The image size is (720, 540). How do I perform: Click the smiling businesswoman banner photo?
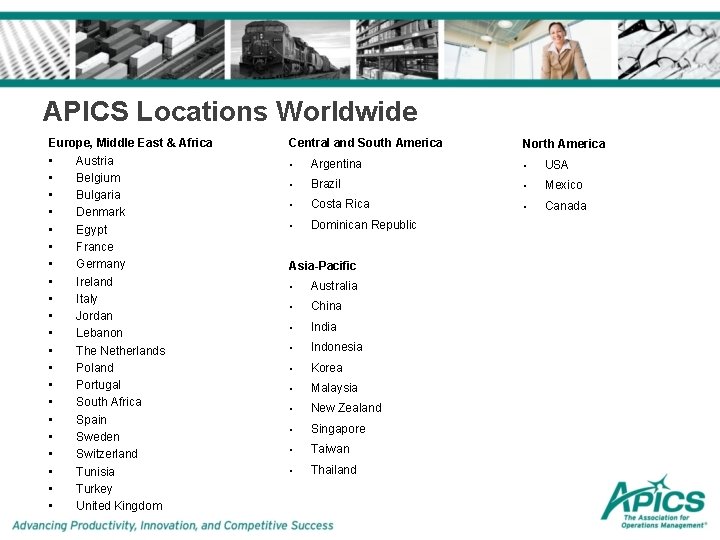[528, 50]
